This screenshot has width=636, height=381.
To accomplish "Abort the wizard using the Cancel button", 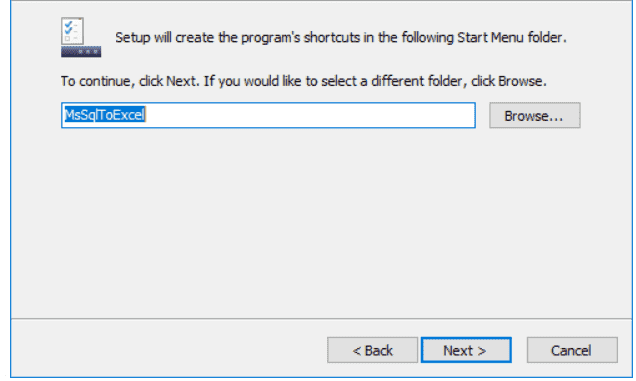I will tap(572, 350).
